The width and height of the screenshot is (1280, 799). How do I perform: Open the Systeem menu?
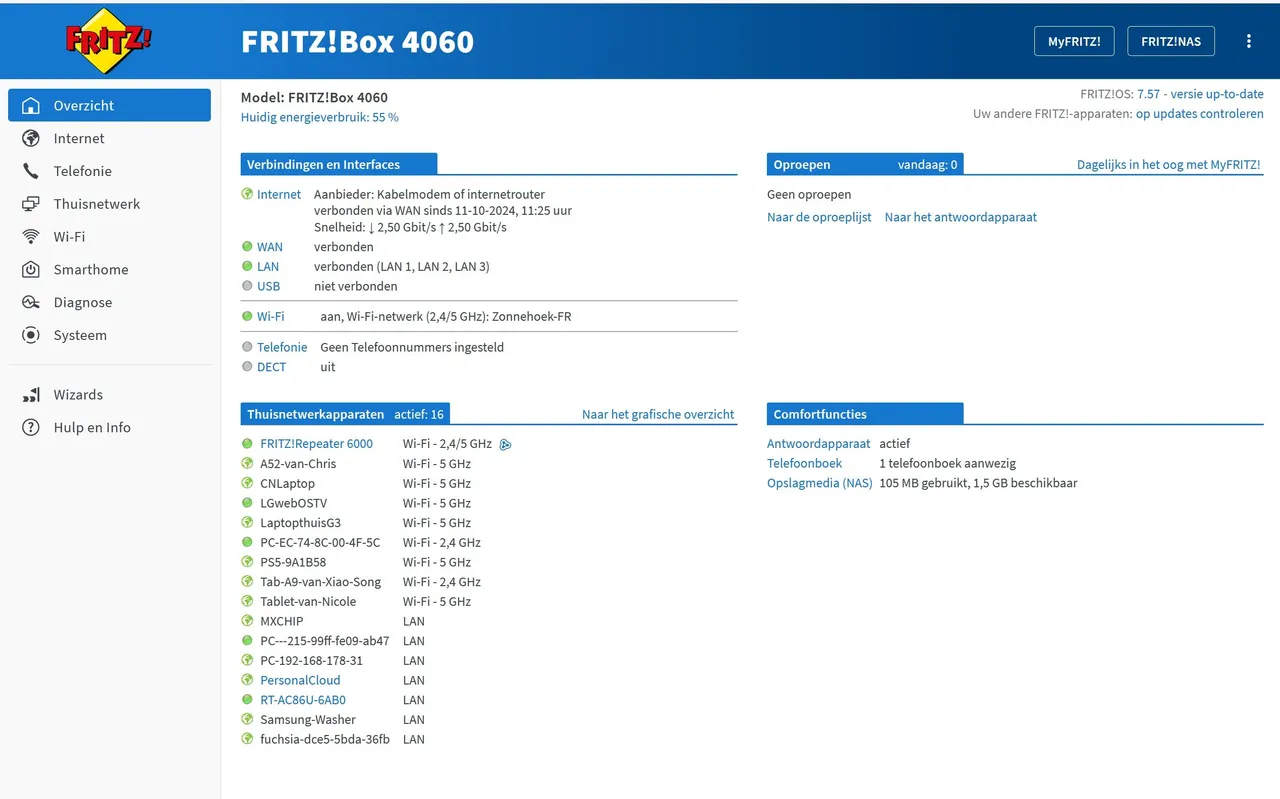pyautogui.click(x=109, y=335)
